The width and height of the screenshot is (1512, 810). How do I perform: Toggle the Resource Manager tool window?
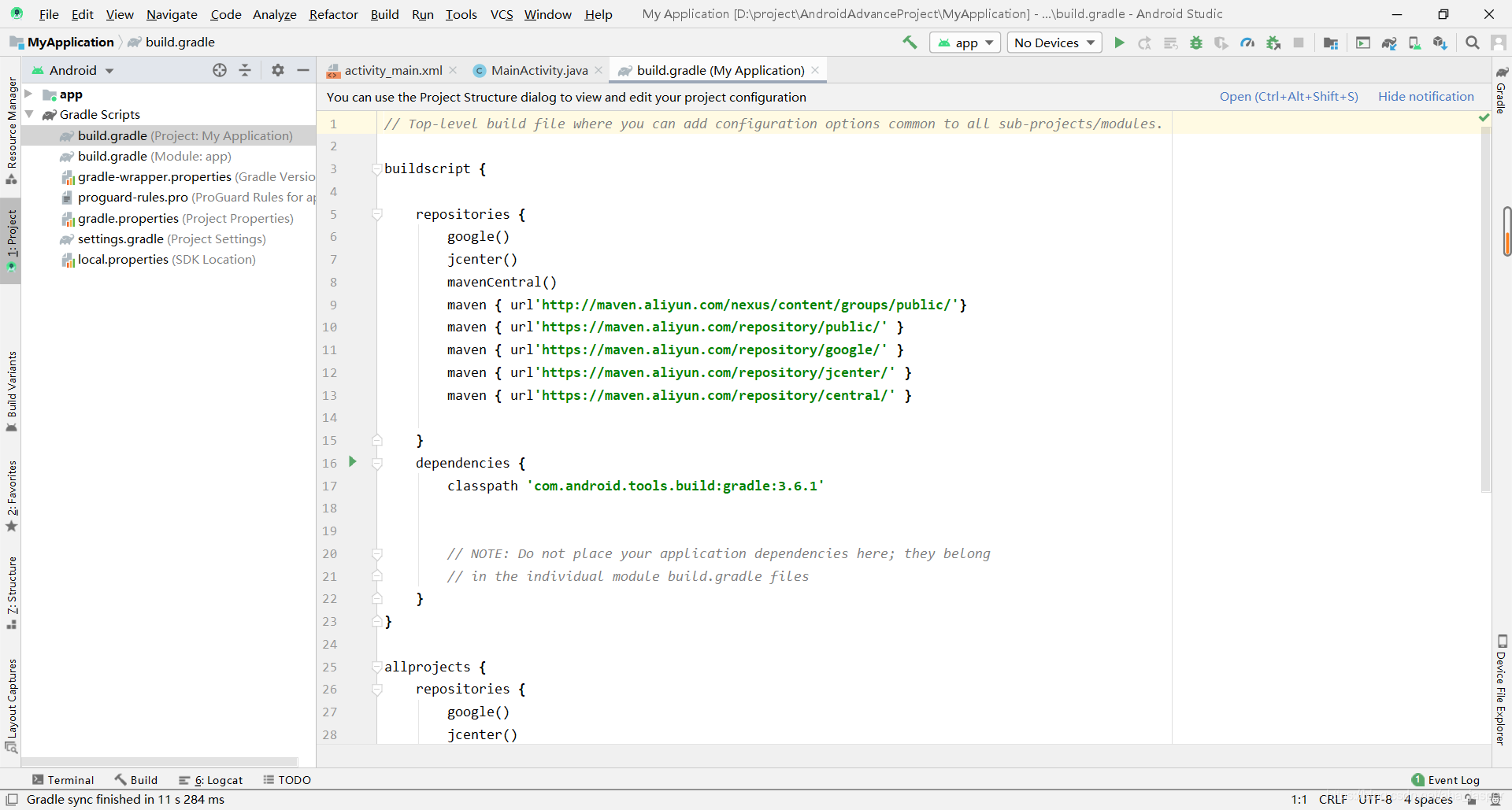[x=11, y=130]
